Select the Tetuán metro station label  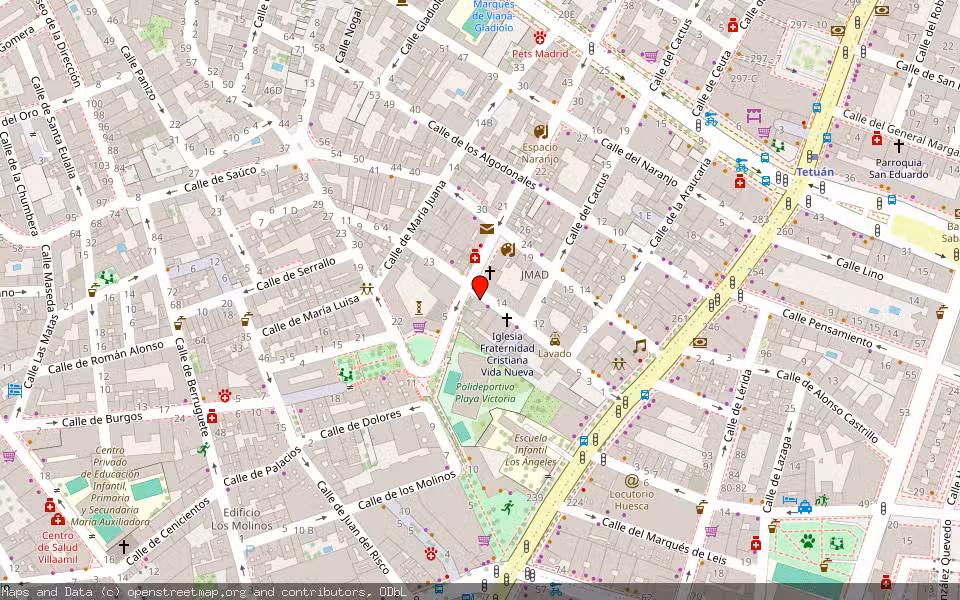click(815, 171)
